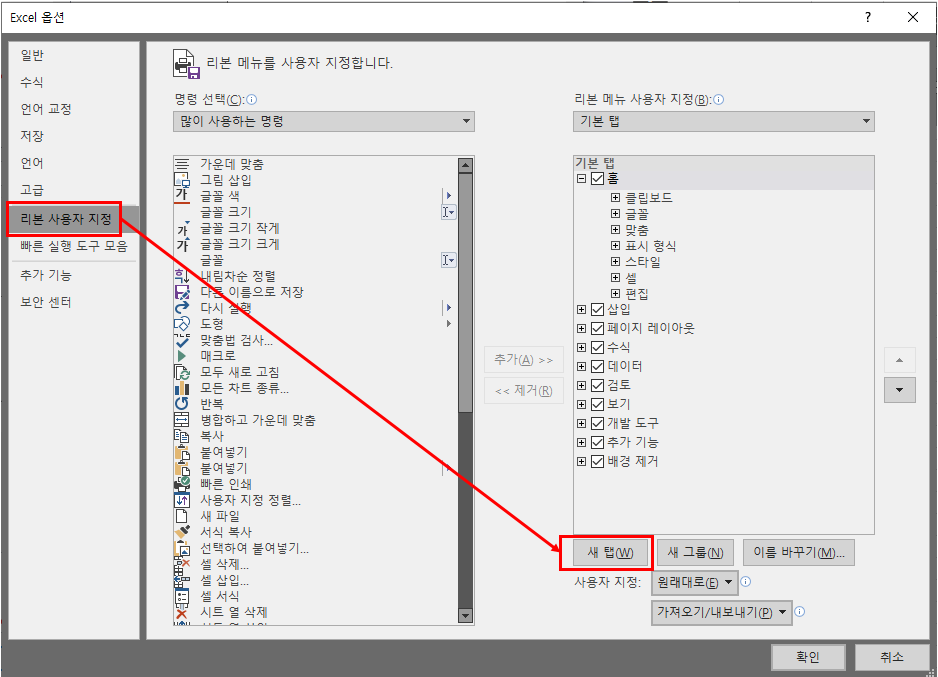Click the command list scroll-down arrow
This screenshot has width=938, height=677.
(465, 615)
